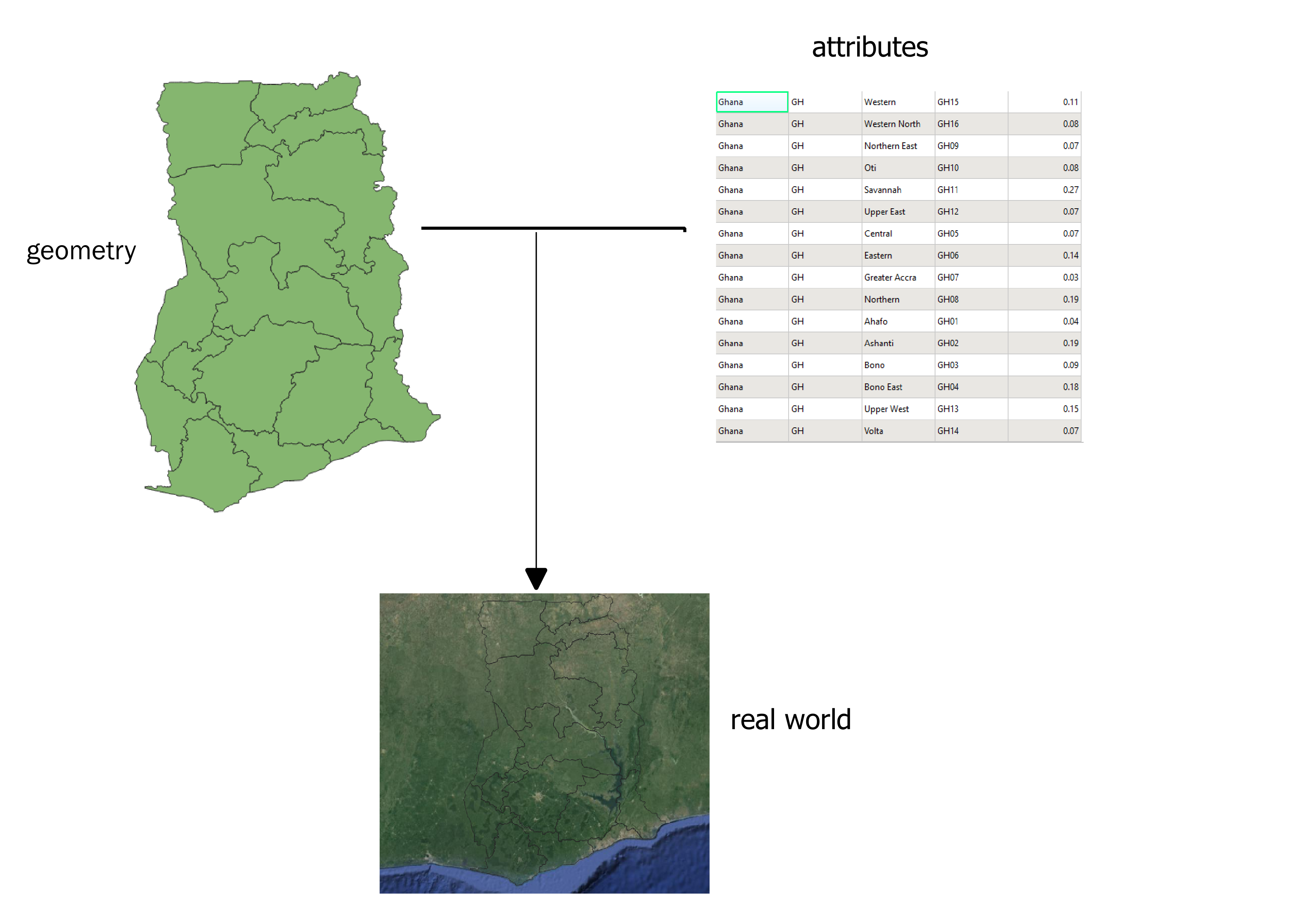This screenshot has height=924, width=1307.
Task: Click the 'Ashanti' region cell
Action: pyautogui.click(x=898, y=343)
